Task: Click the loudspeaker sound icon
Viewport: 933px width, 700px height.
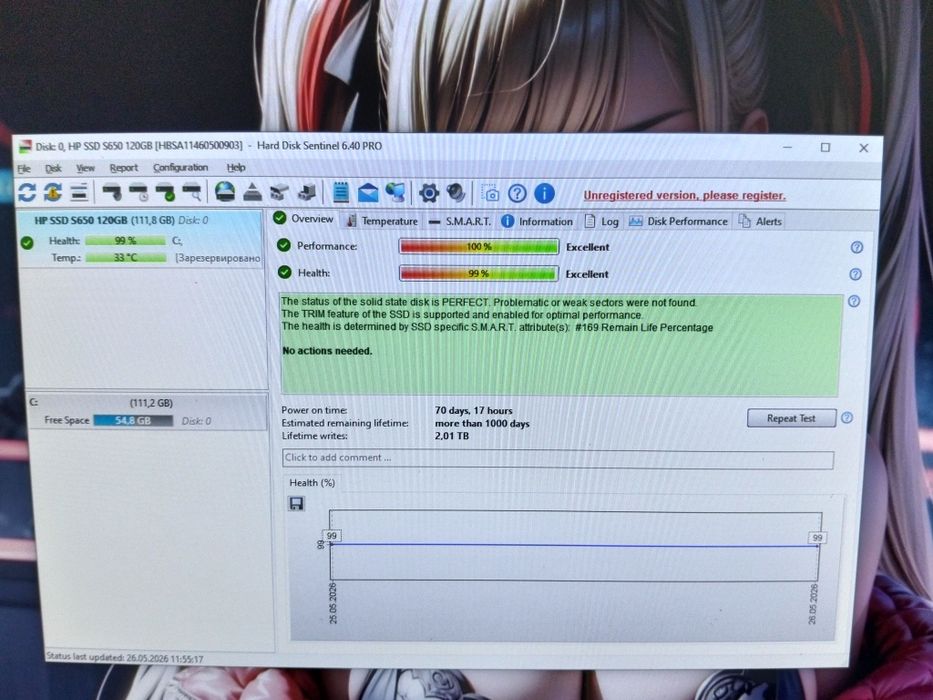Action: (x=456, y=193)
